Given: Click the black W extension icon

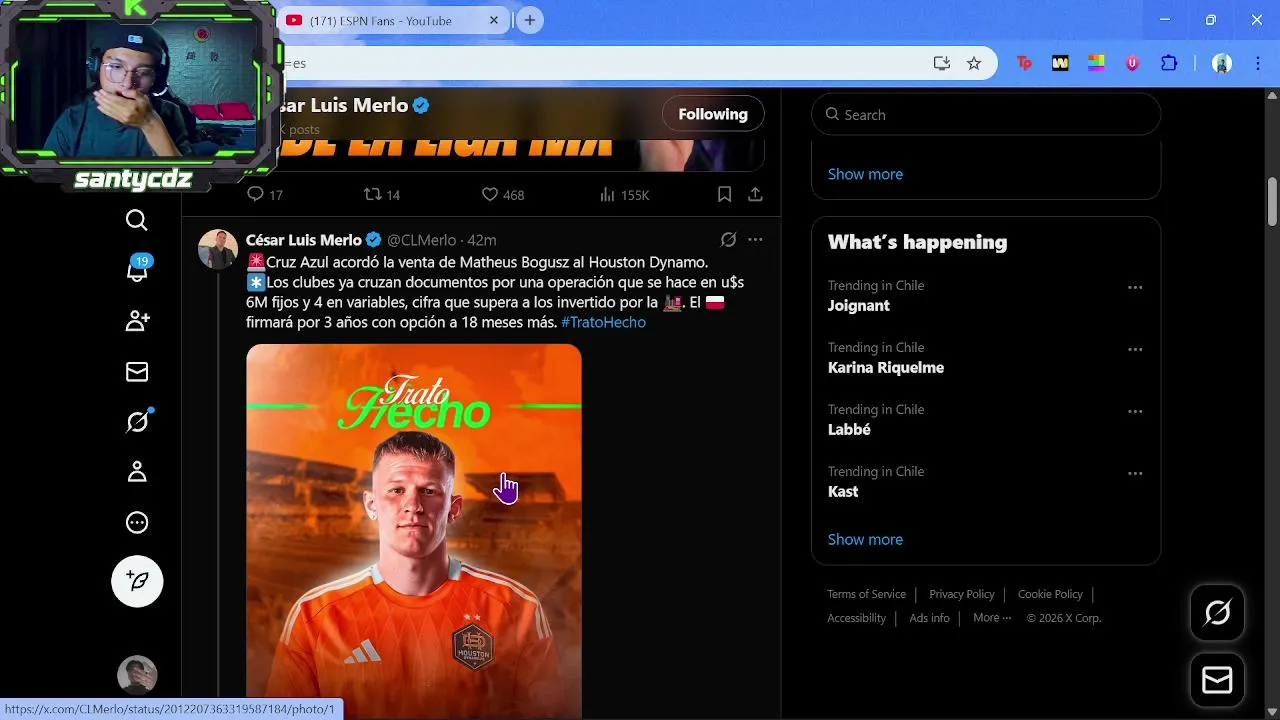Looking at the screenshot, I should tap(1060, 63).
